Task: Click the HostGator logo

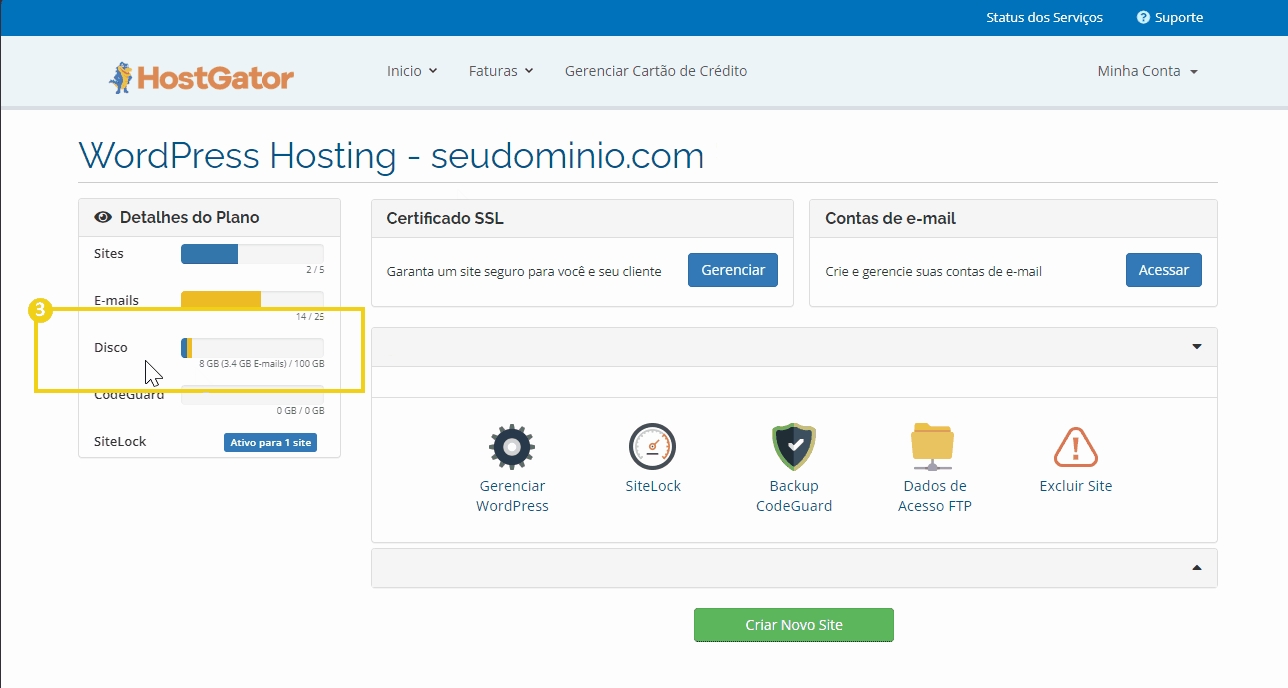Action: pyautogui.click(x=200, y=71)
